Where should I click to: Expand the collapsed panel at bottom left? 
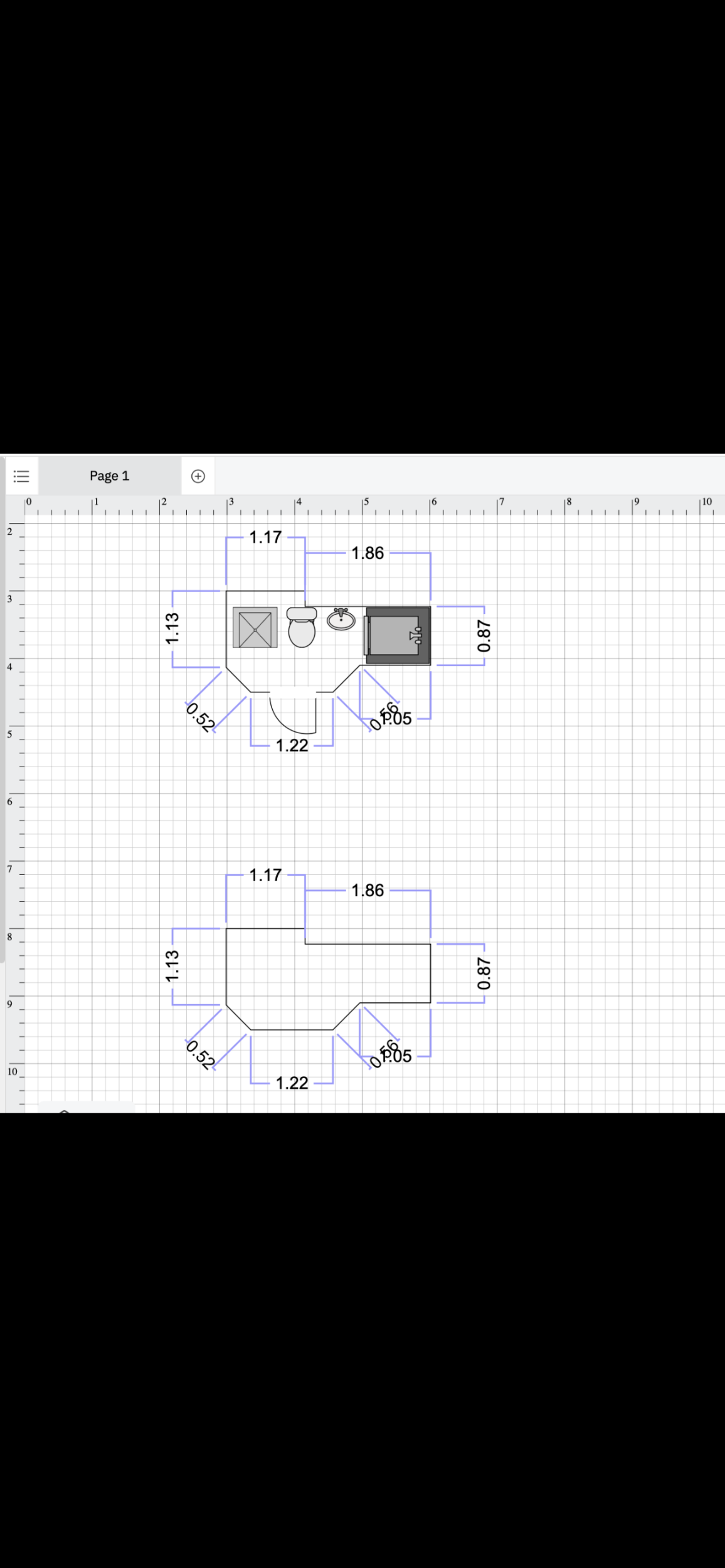coord(65,1110)
